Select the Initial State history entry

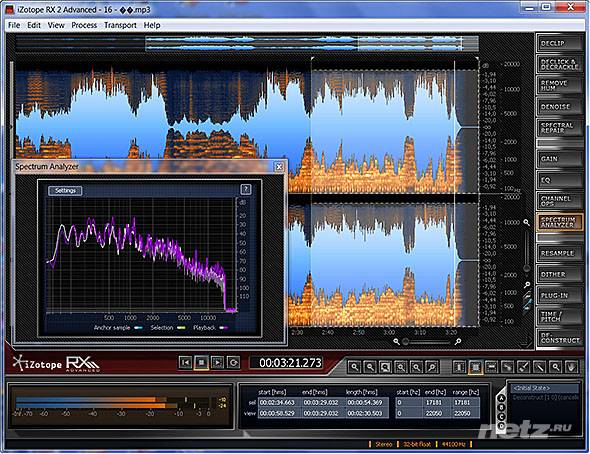pos(544,388)
